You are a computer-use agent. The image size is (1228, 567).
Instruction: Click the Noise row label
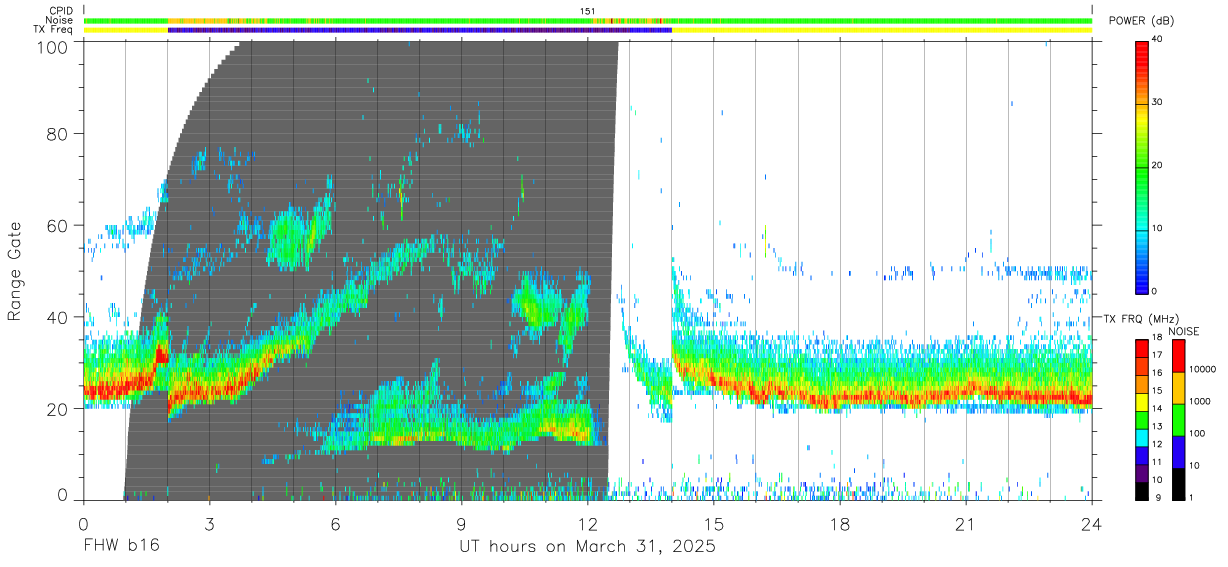(60, 20)
